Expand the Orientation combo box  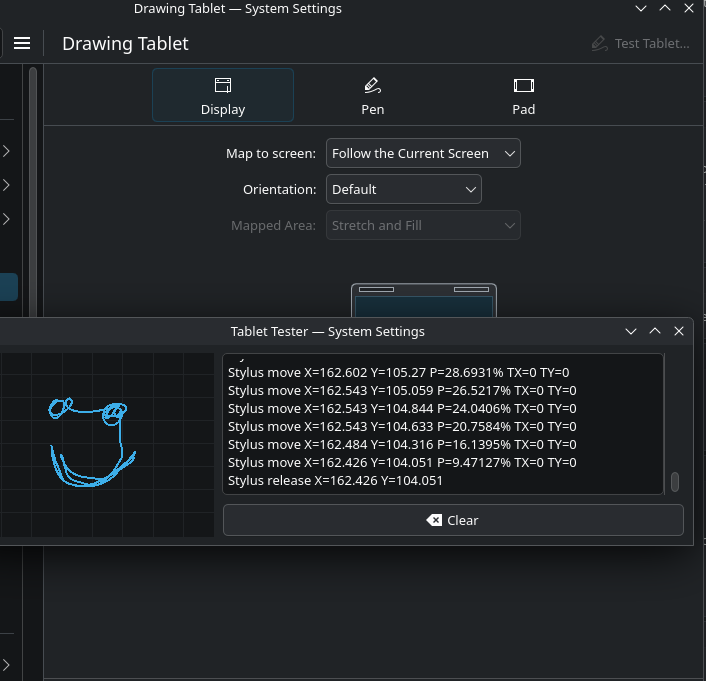point(404,189)
